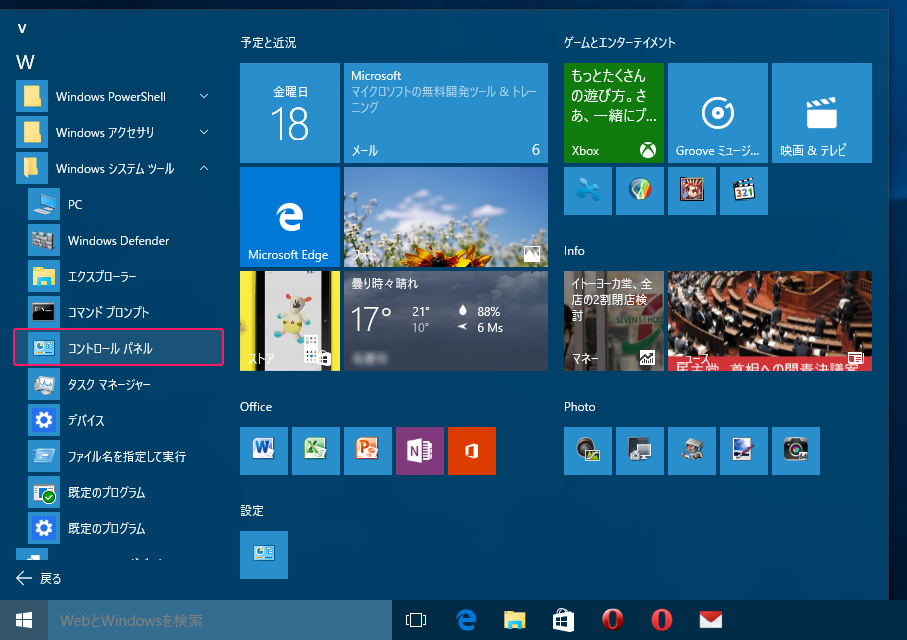907x640 pixels.
Task: Open the calendar tile showing 金曜日 18
Action: click(290, 113)
